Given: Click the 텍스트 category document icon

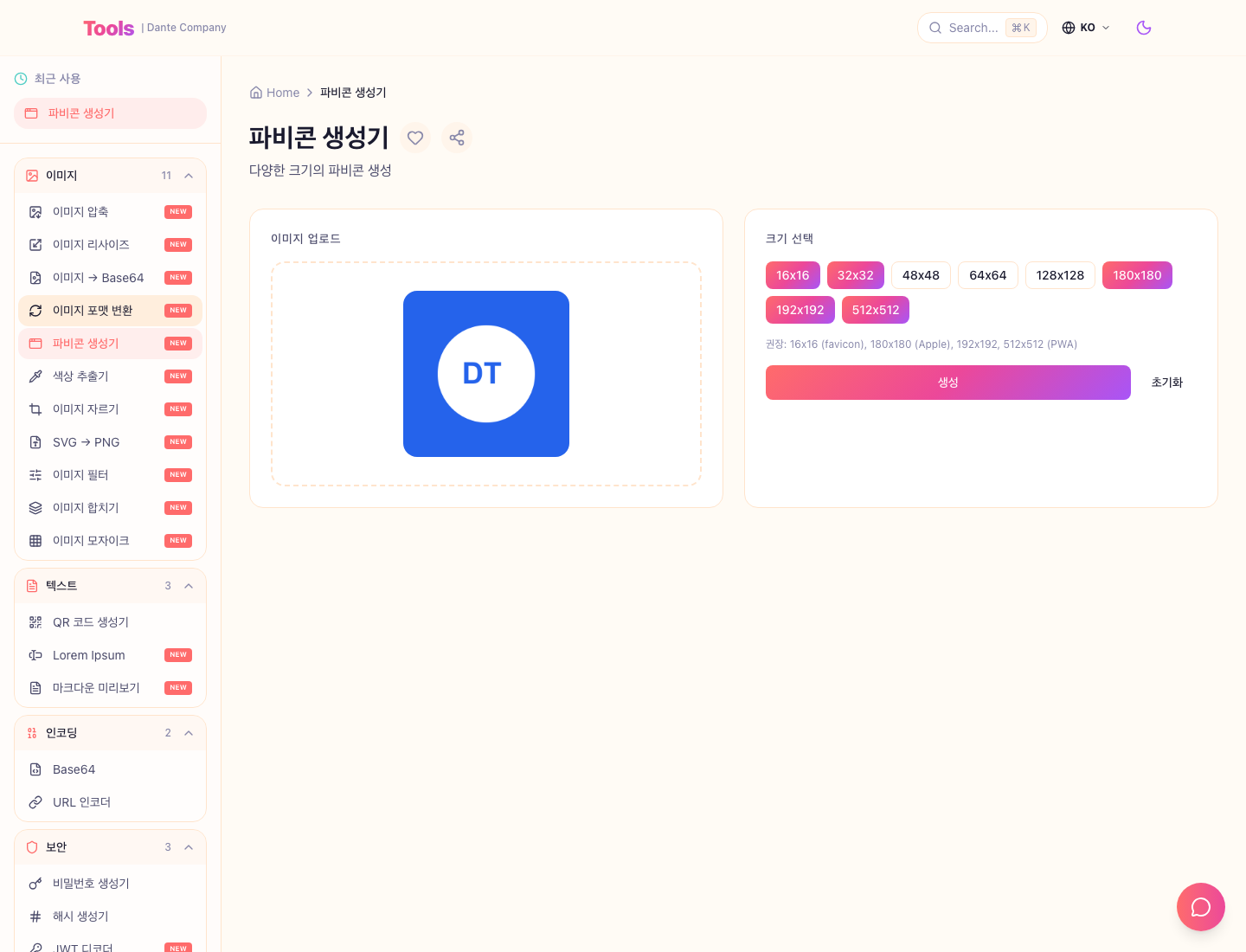Looking at the screenshot, I should click(x=32, y=586).
